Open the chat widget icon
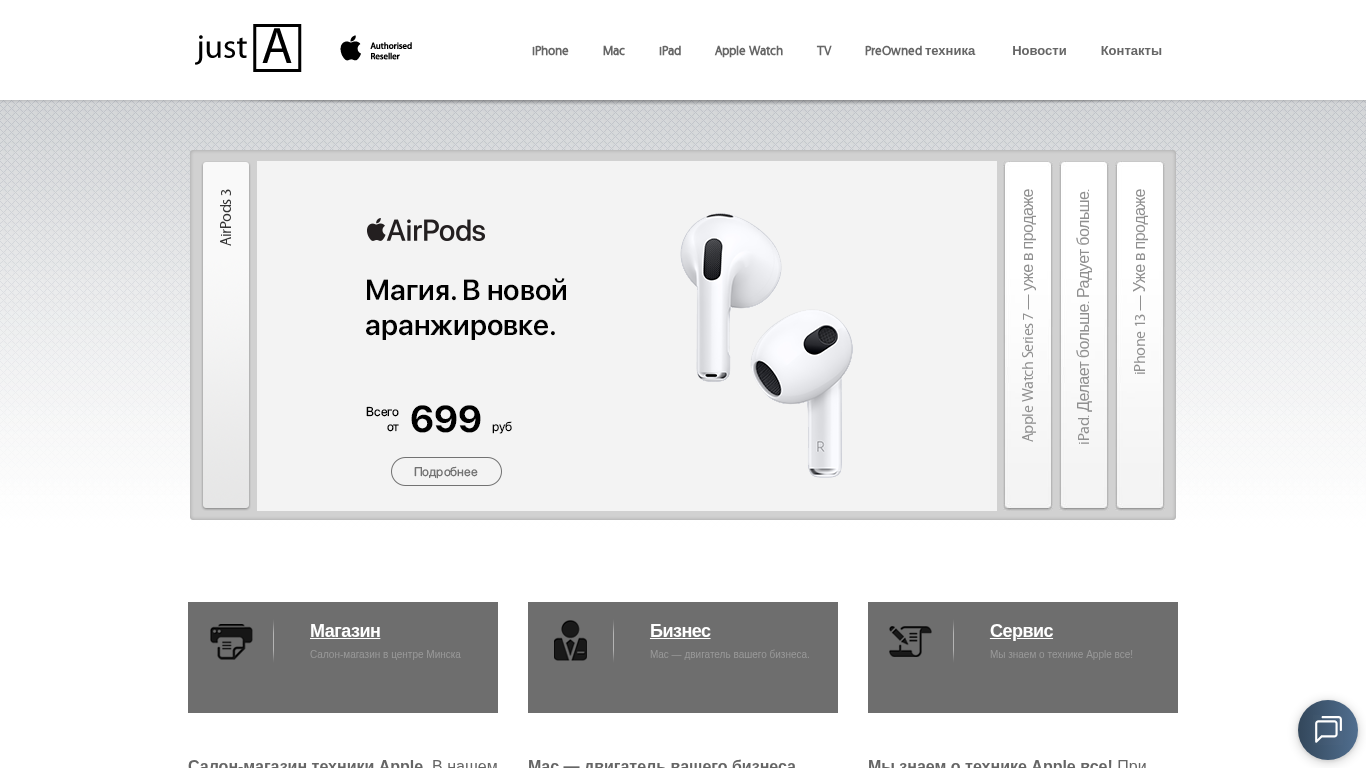The width and height of the screenshot is (1366, 768). (x=1328, y=730)
